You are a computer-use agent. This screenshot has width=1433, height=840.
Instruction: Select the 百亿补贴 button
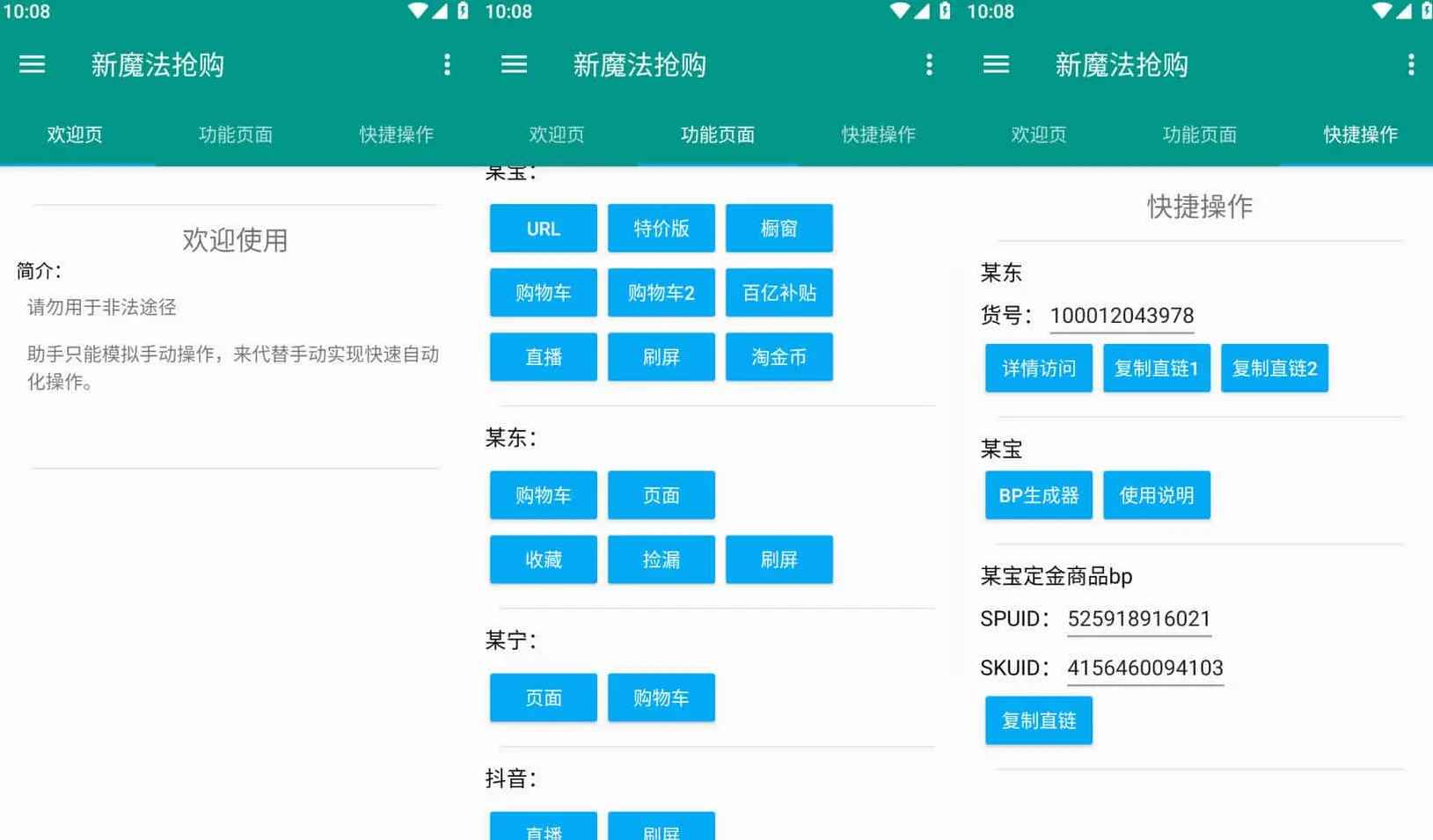click(x=779, y=292)
